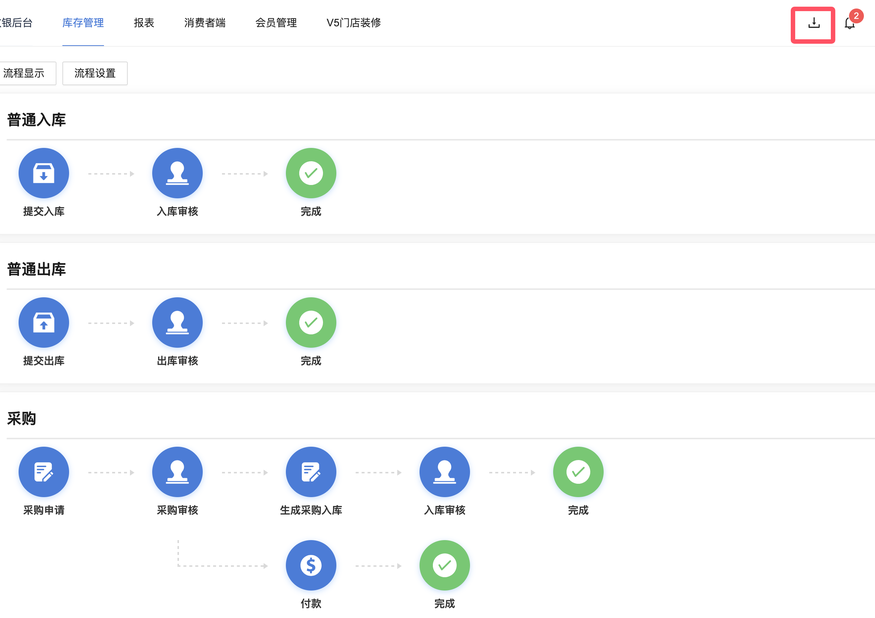Click the download icon in top bar
Screen dimensions: 875x618
click(814, 23)
